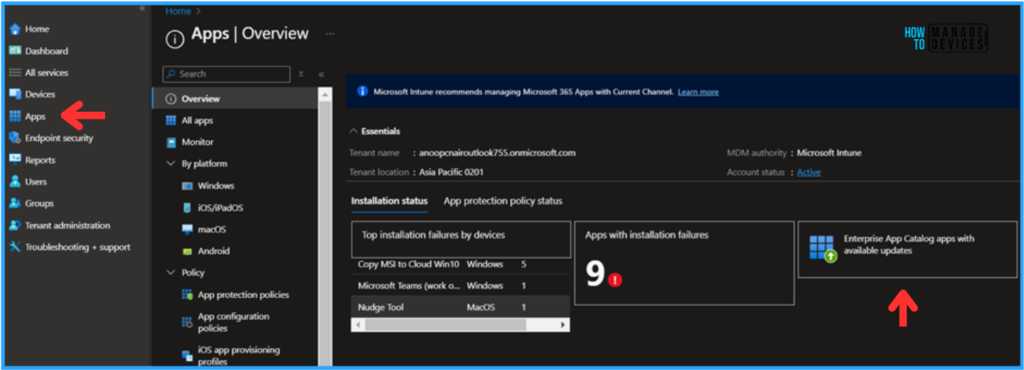Open Endpoint security shield icon
Screen dimensions: 1024x370
pos(15,138)
